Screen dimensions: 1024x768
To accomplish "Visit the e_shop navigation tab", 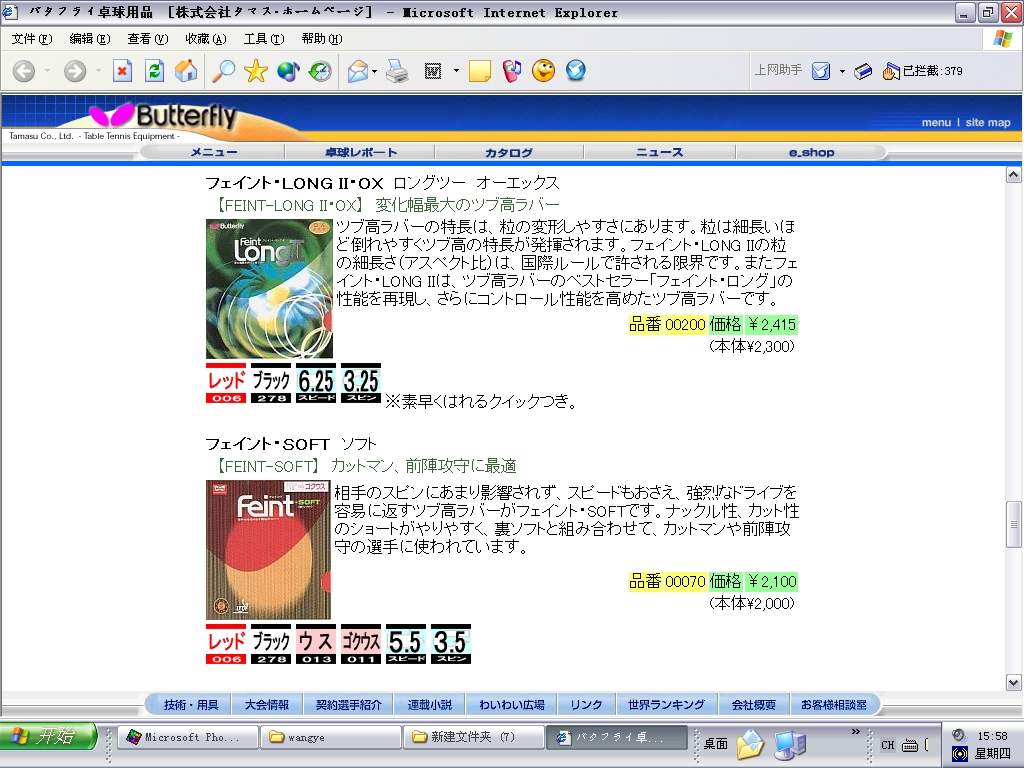I will [811, 152].
